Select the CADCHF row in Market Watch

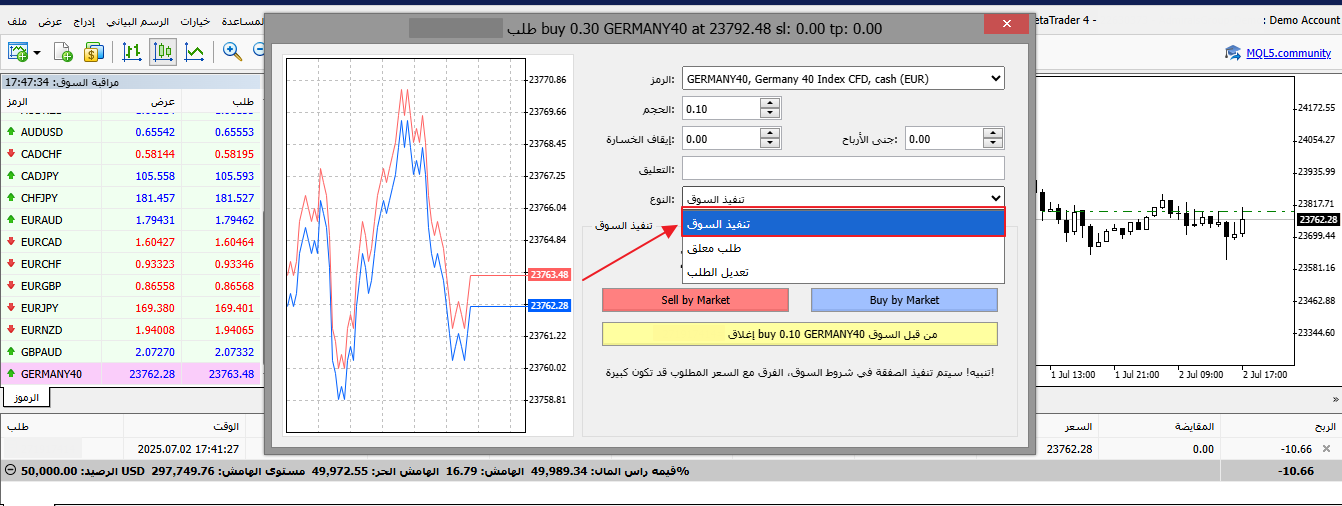(131, 154)
